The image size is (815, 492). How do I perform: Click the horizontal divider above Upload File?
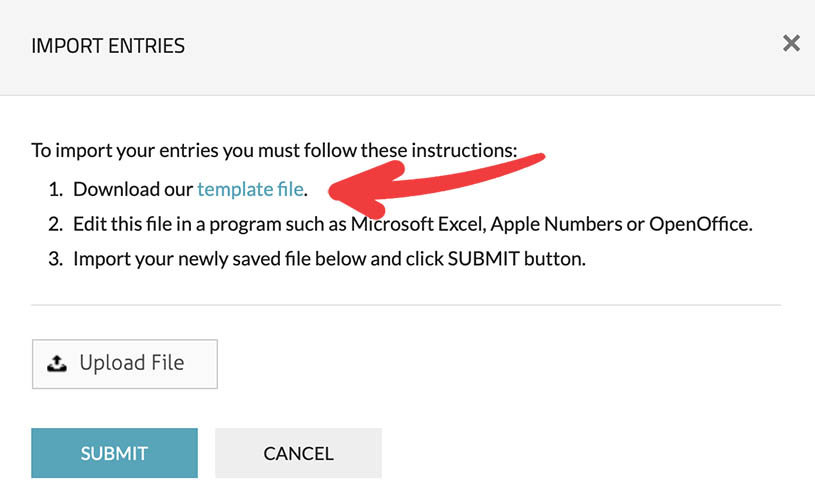406,304
